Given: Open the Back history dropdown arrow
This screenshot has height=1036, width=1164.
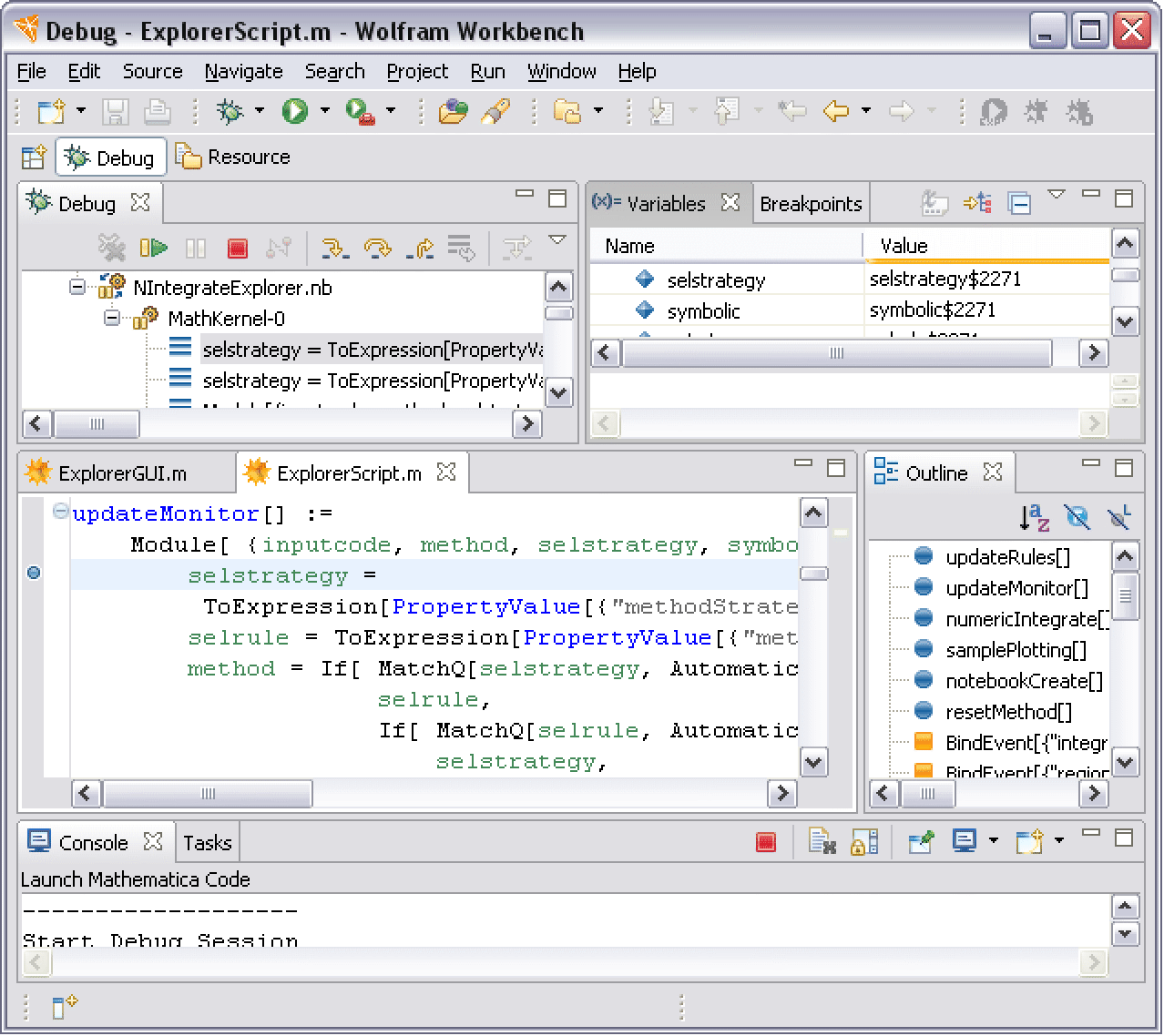Looking at the screenshot, I should pos(866,111).
